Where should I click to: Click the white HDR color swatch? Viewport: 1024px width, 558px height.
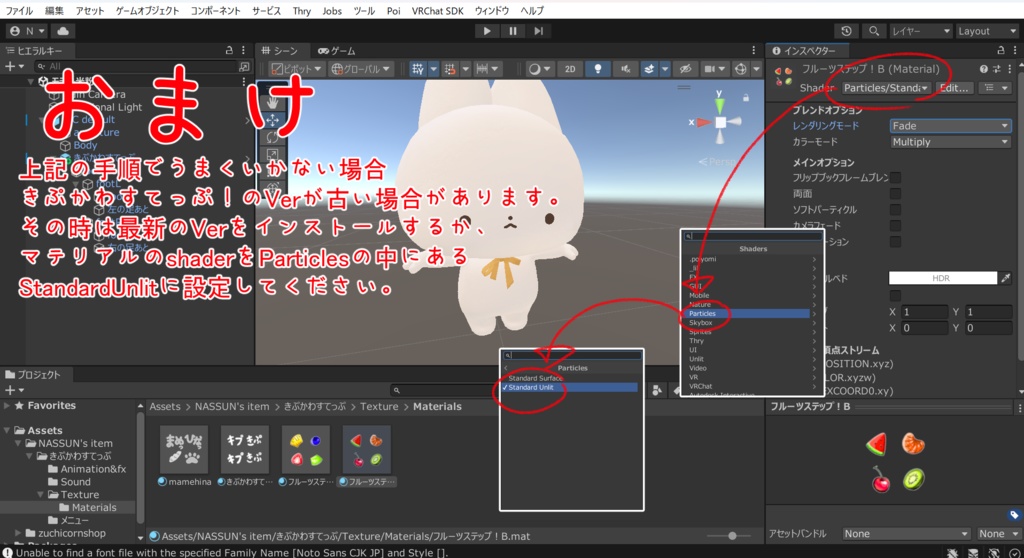(x=943, y=278)
